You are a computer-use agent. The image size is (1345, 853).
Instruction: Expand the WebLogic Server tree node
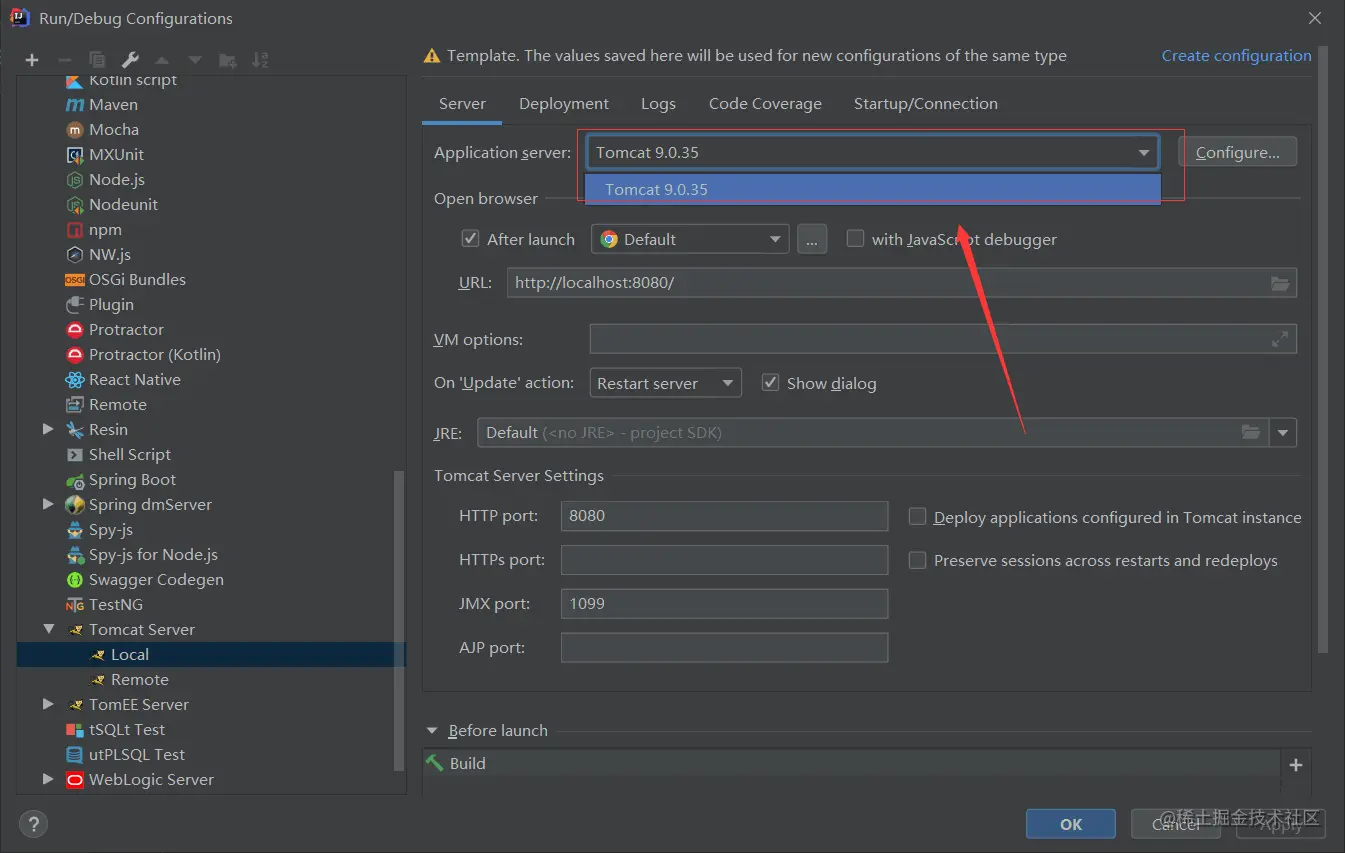click(x=48, y=779)
